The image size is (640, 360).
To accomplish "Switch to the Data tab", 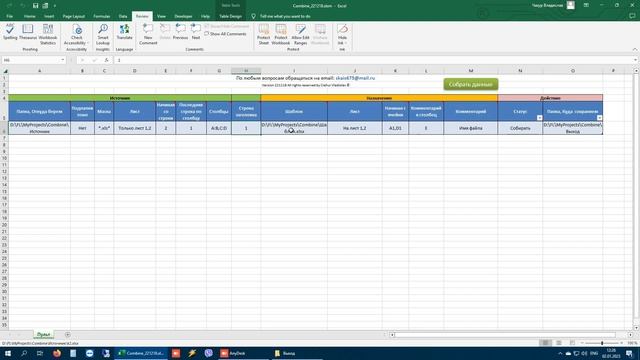I will coord(123,16).
